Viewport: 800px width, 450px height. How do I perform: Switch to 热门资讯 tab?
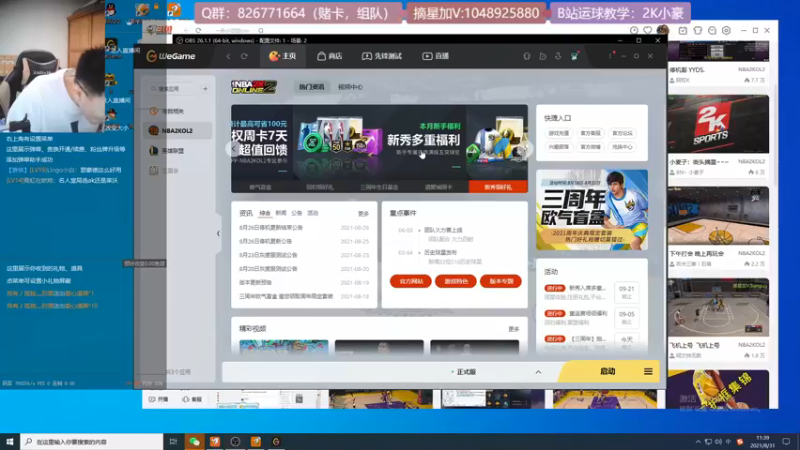click(312, 87)
